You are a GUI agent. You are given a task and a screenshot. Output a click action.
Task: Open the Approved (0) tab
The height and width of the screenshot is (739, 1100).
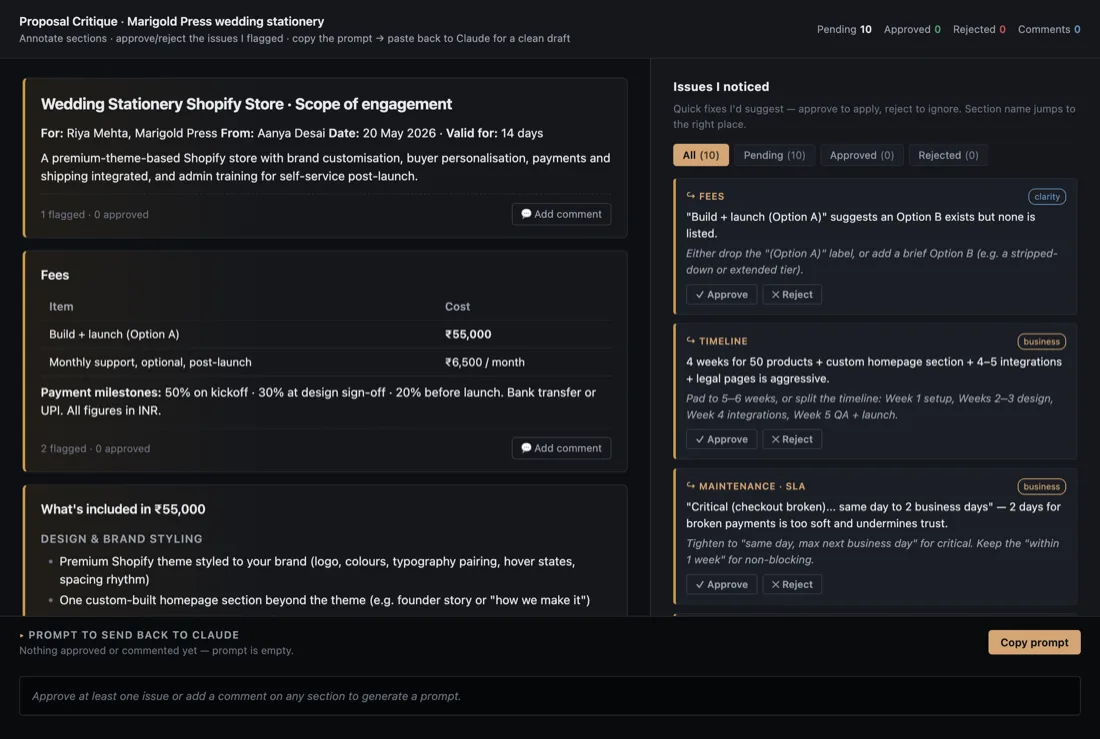tap(861, 155)
